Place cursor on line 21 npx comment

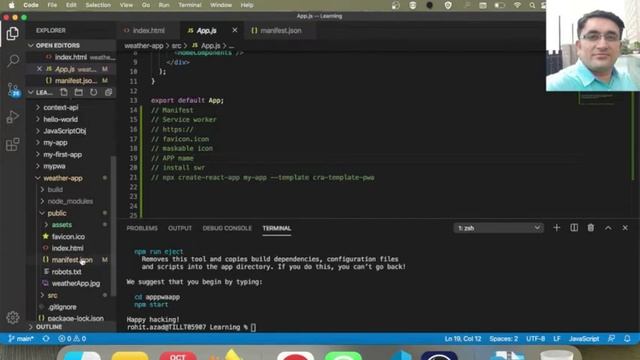tap(262, 178)
